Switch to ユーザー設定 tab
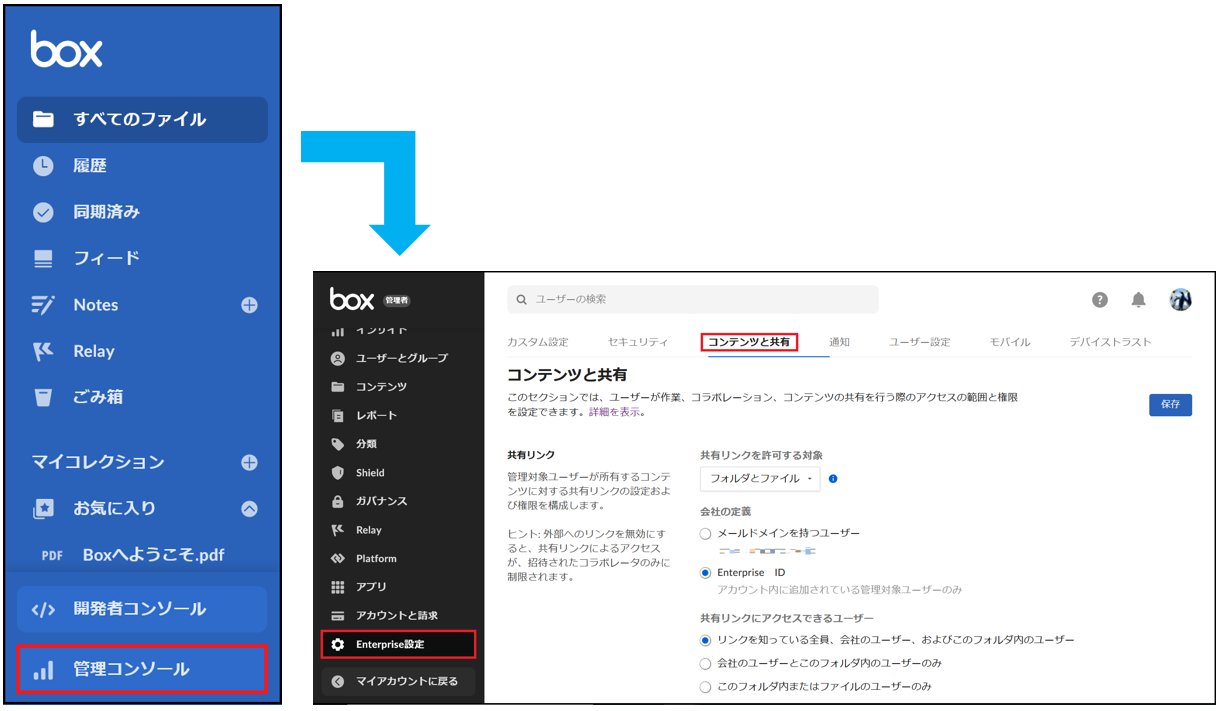The height and width of the screenshot is (711, 1222). pos(920,342)
